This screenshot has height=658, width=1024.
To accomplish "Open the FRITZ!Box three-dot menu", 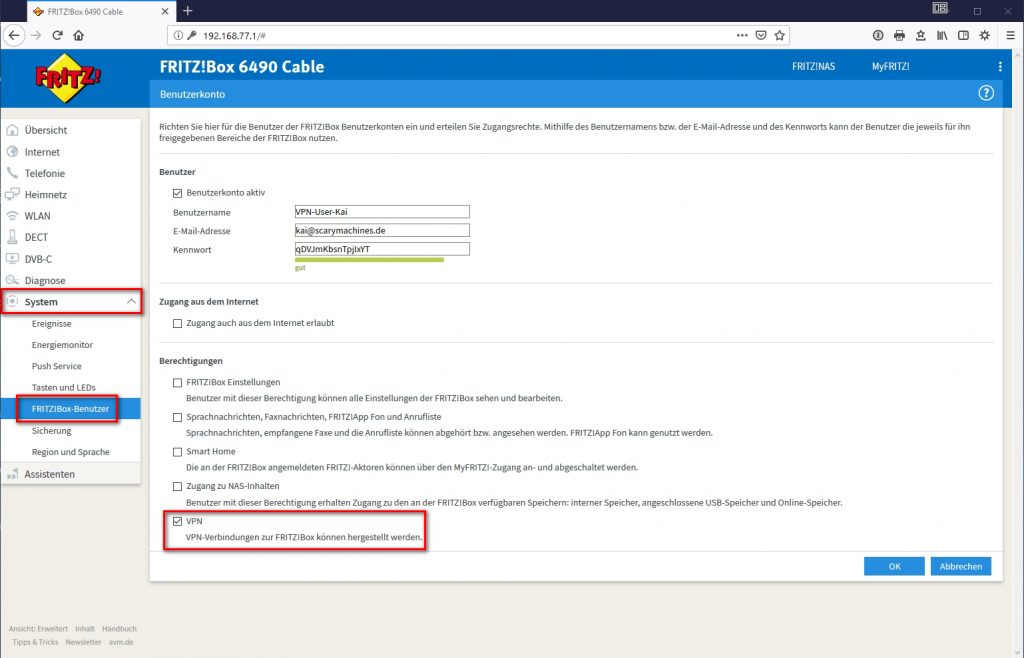I will pos(998,66).
